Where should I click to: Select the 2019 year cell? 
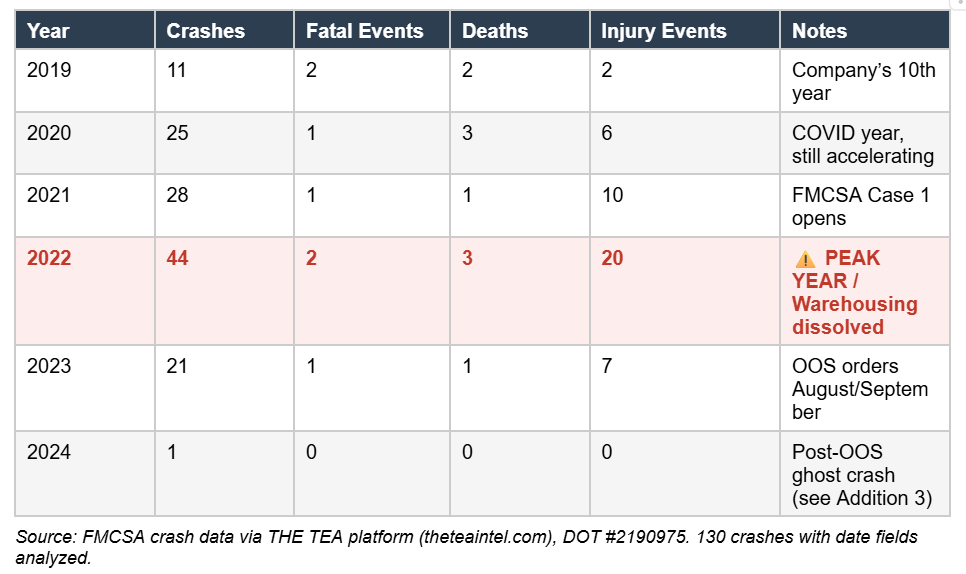pyautogui.click(x=49, y=70)
